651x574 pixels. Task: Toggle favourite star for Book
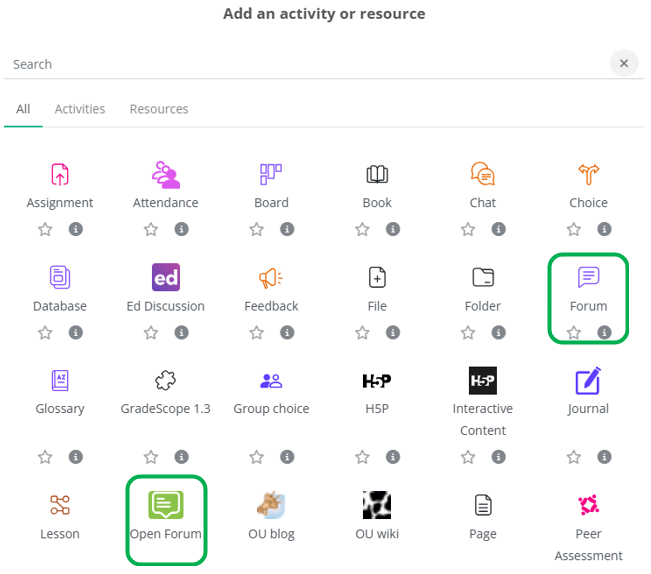362,229
